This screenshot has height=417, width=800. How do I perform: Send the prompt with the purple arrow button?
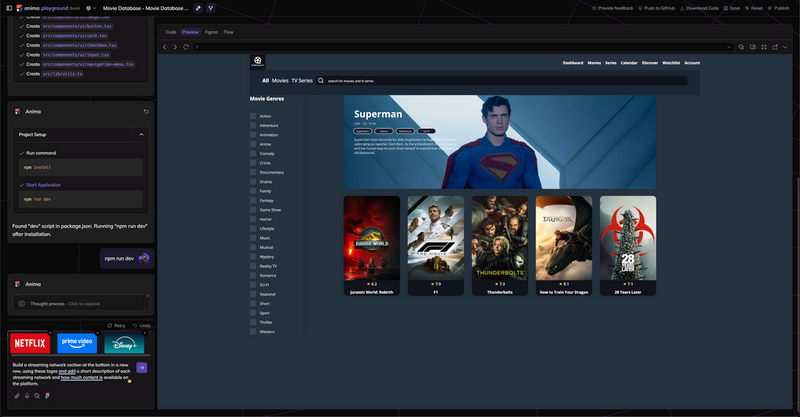(x=142, y=367)
